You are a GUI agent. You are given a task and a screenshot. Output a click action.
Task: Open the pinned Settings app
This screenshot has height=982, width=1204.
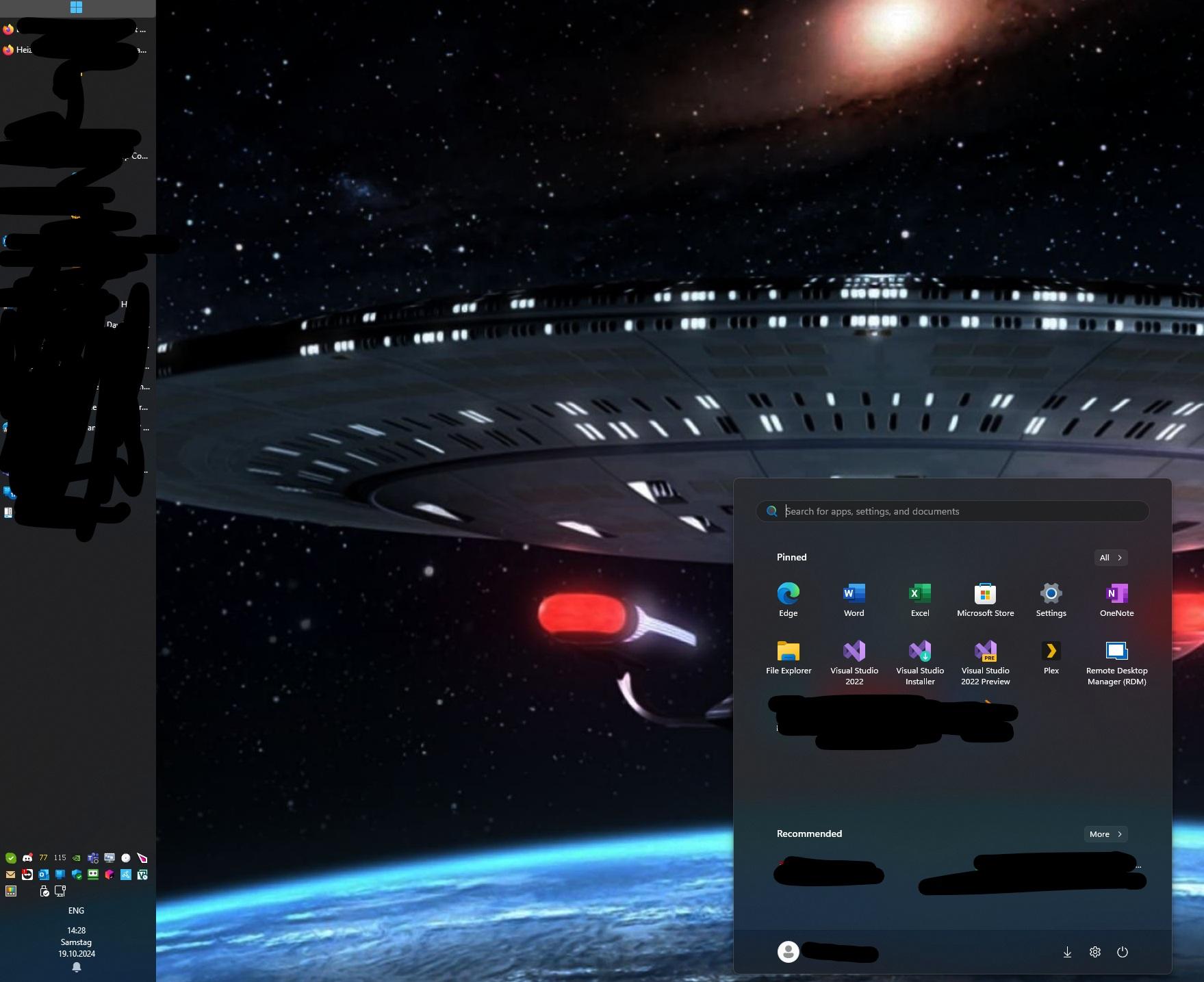pos(1051,600)
